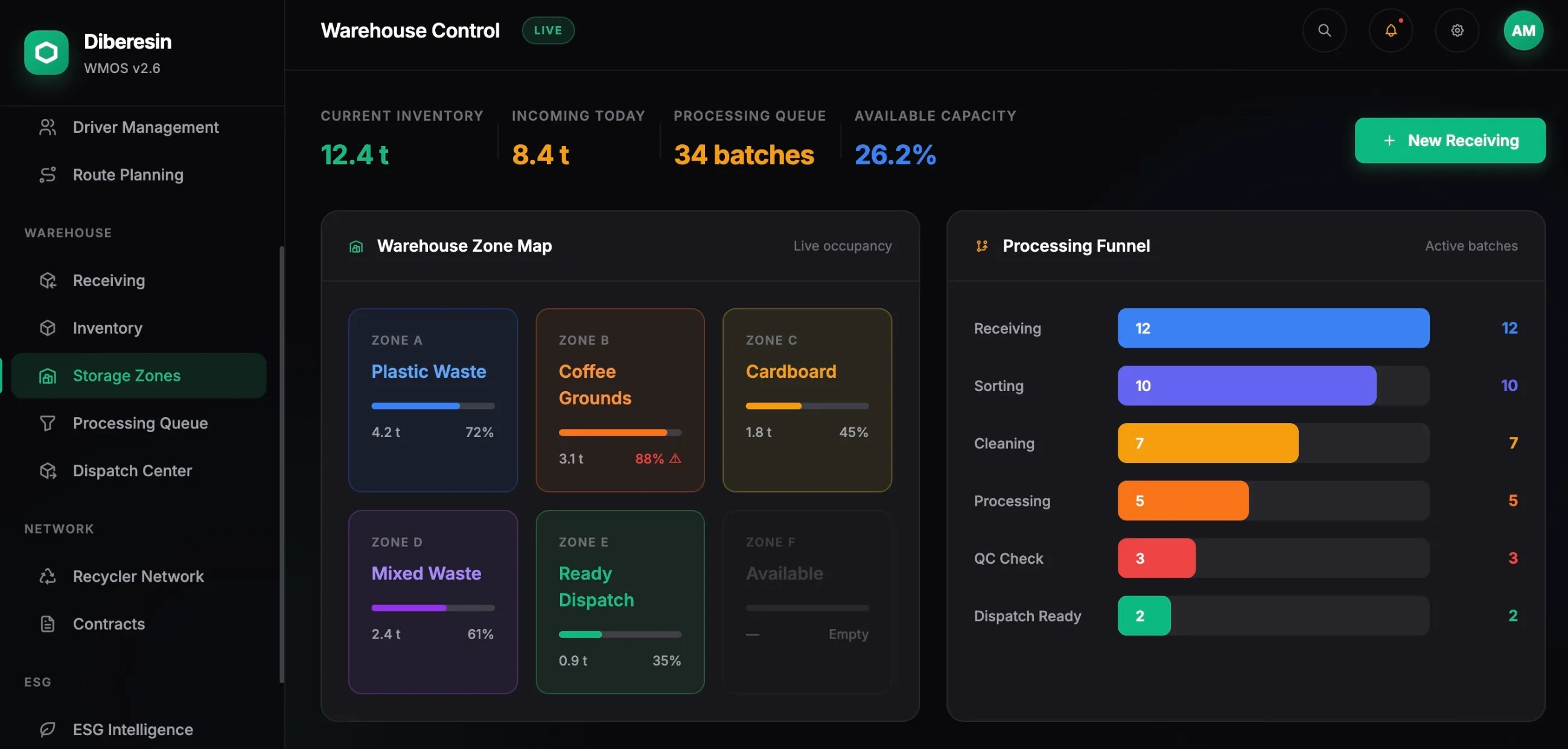Click the Warehouse Zone Map building icon
Image resolution: width=1568 pixels, height=749 pixels.
point(356,246)
